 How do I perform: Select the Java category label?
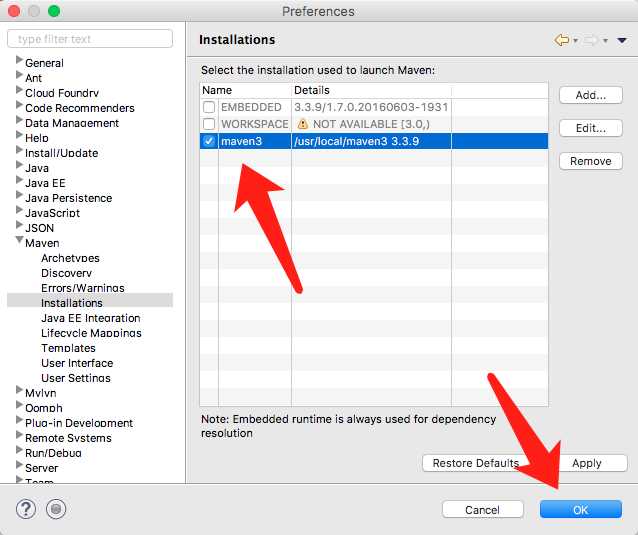tap(37, 168)
